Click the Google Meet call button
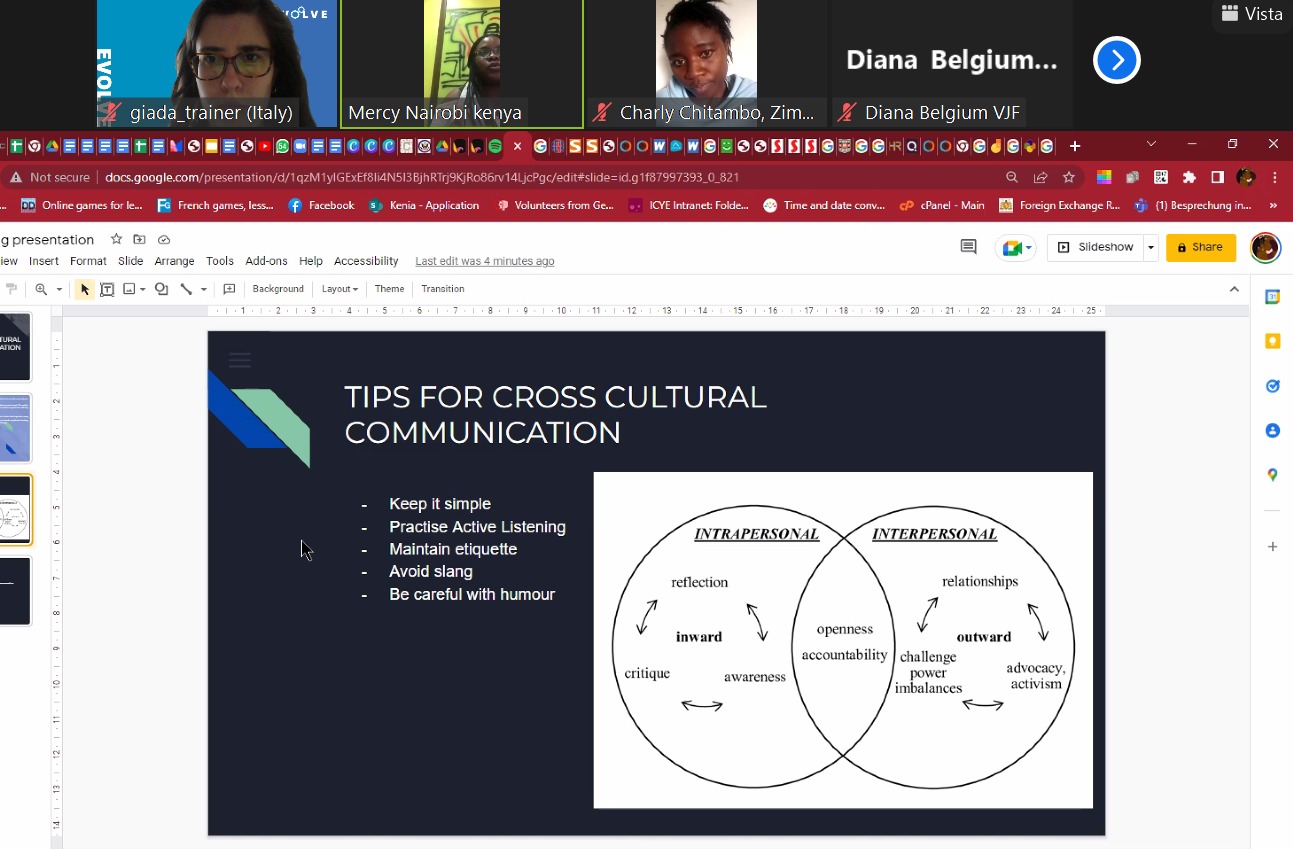This screenshot has height=849, width=1293. (1015, 247)
